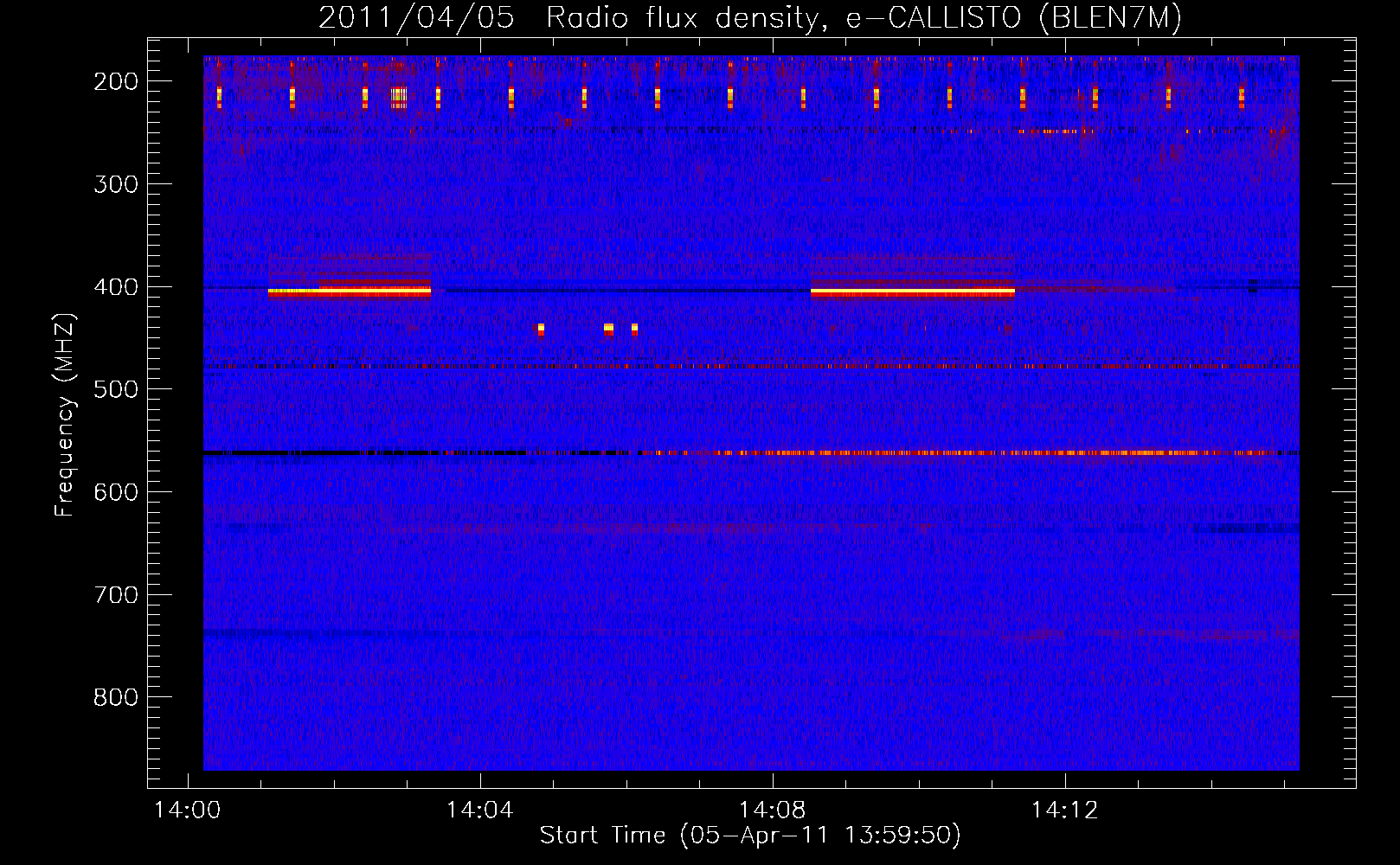Click the 300 frequency tick label
Image resolution: width=1400 pixels, height=865 pixels.
(116, 184)
